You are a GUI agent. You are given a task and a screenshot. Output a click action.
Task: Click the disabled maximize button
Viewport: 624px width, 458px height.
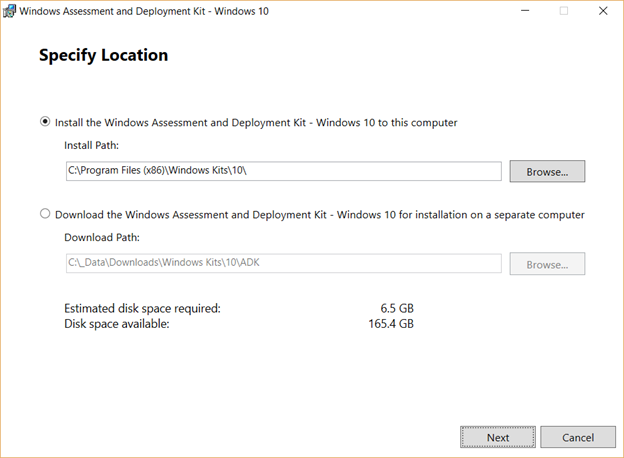tap(564, 11)
